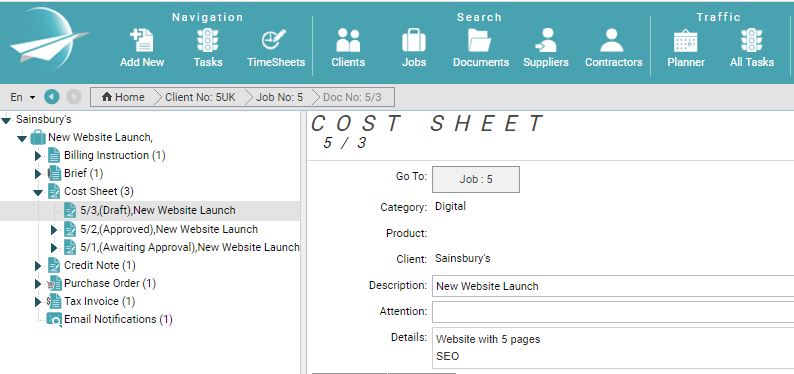Image resolution: width=794 pixels, height=374 pixels.
Task: Open the TimeSheets icon
Action: [274, 40]
